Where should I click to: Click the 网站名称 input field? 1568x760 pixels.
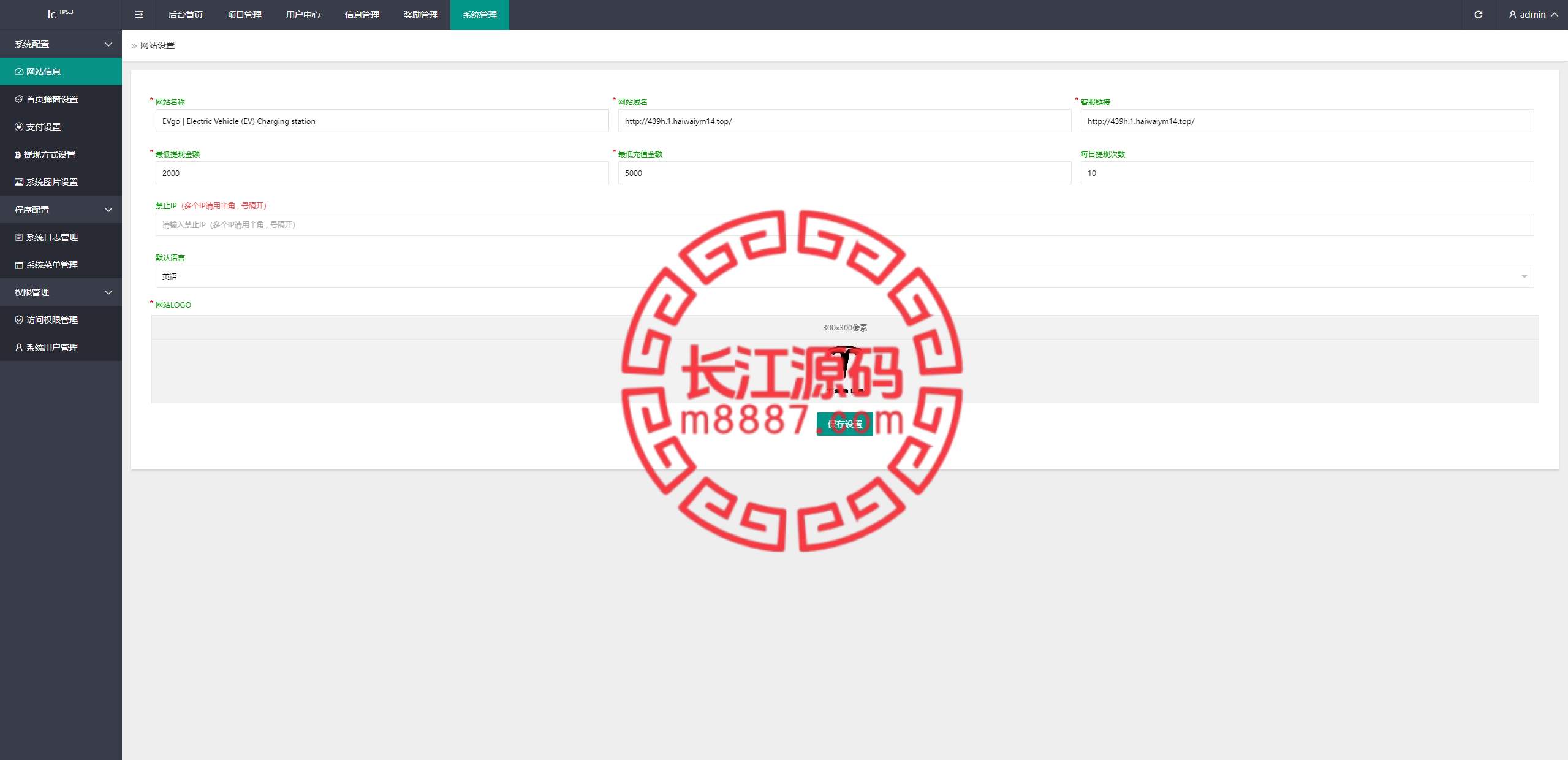382,121
